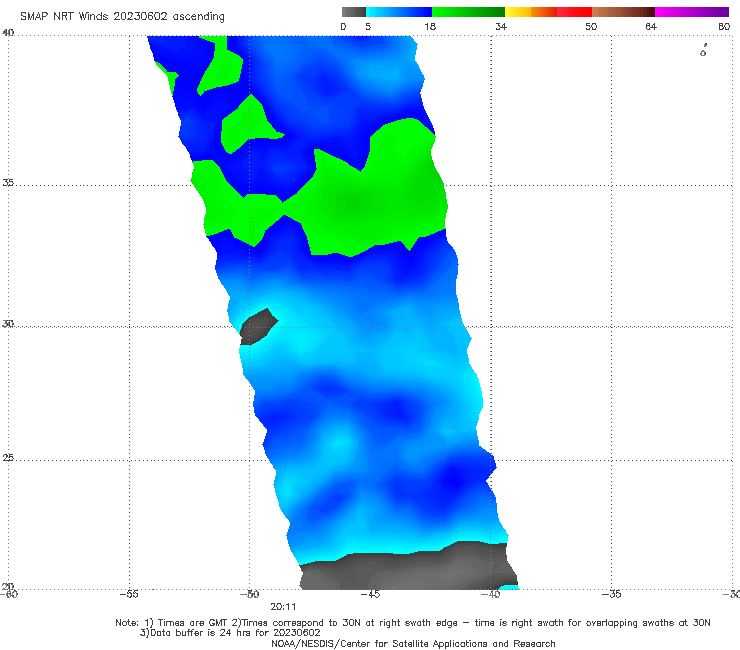Click the NOAA/NESDIS Center for Satellite Applications credit

(x=413, y=643)
